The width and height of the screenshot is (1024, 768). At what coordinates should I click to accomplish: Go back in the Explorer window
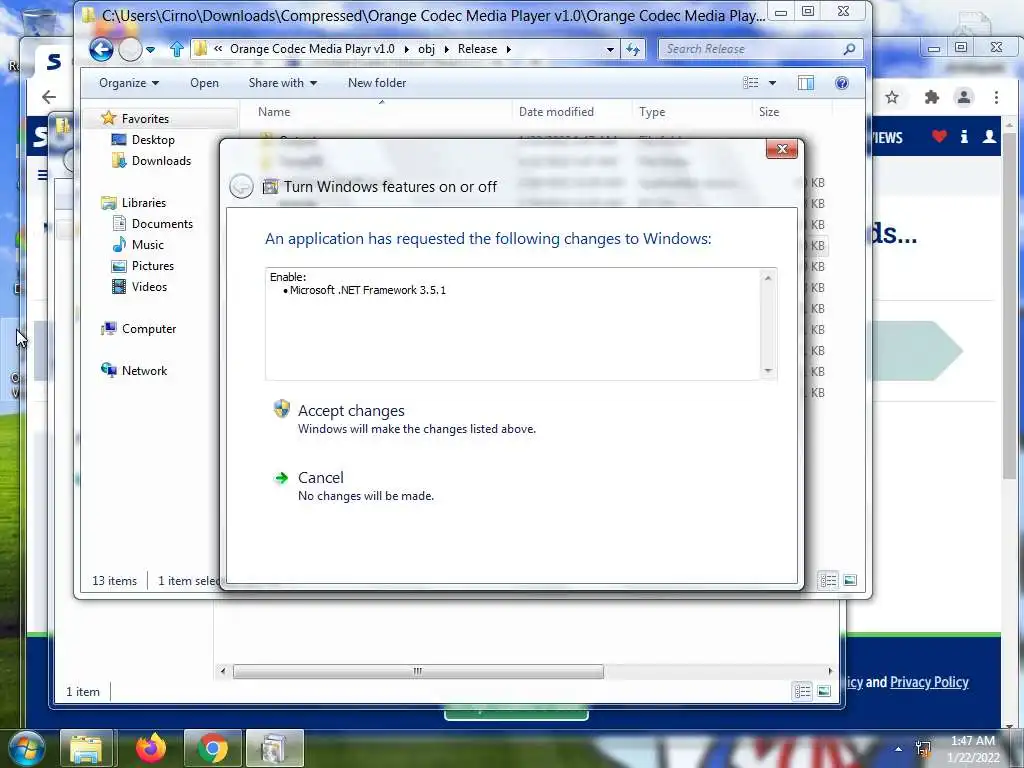tap(101, 49)
